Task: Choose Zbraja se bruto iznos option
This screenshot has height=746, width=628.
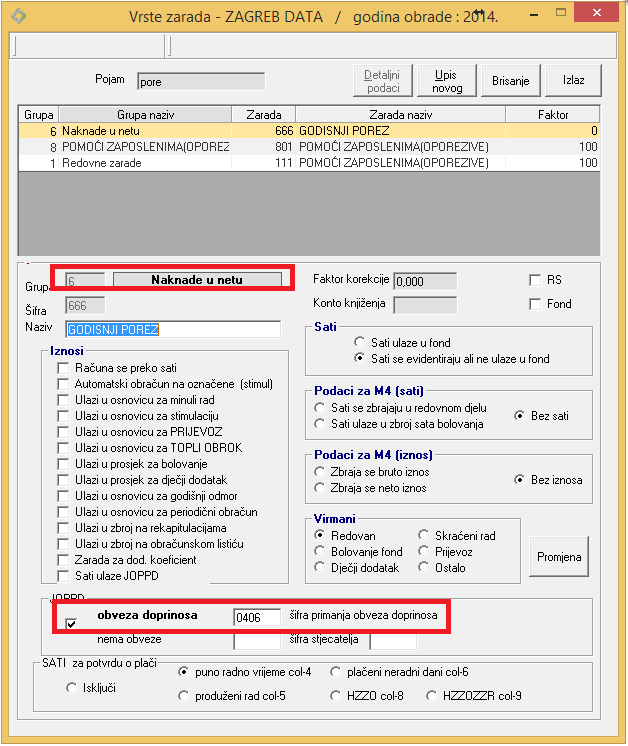Action: coord(321,472)
